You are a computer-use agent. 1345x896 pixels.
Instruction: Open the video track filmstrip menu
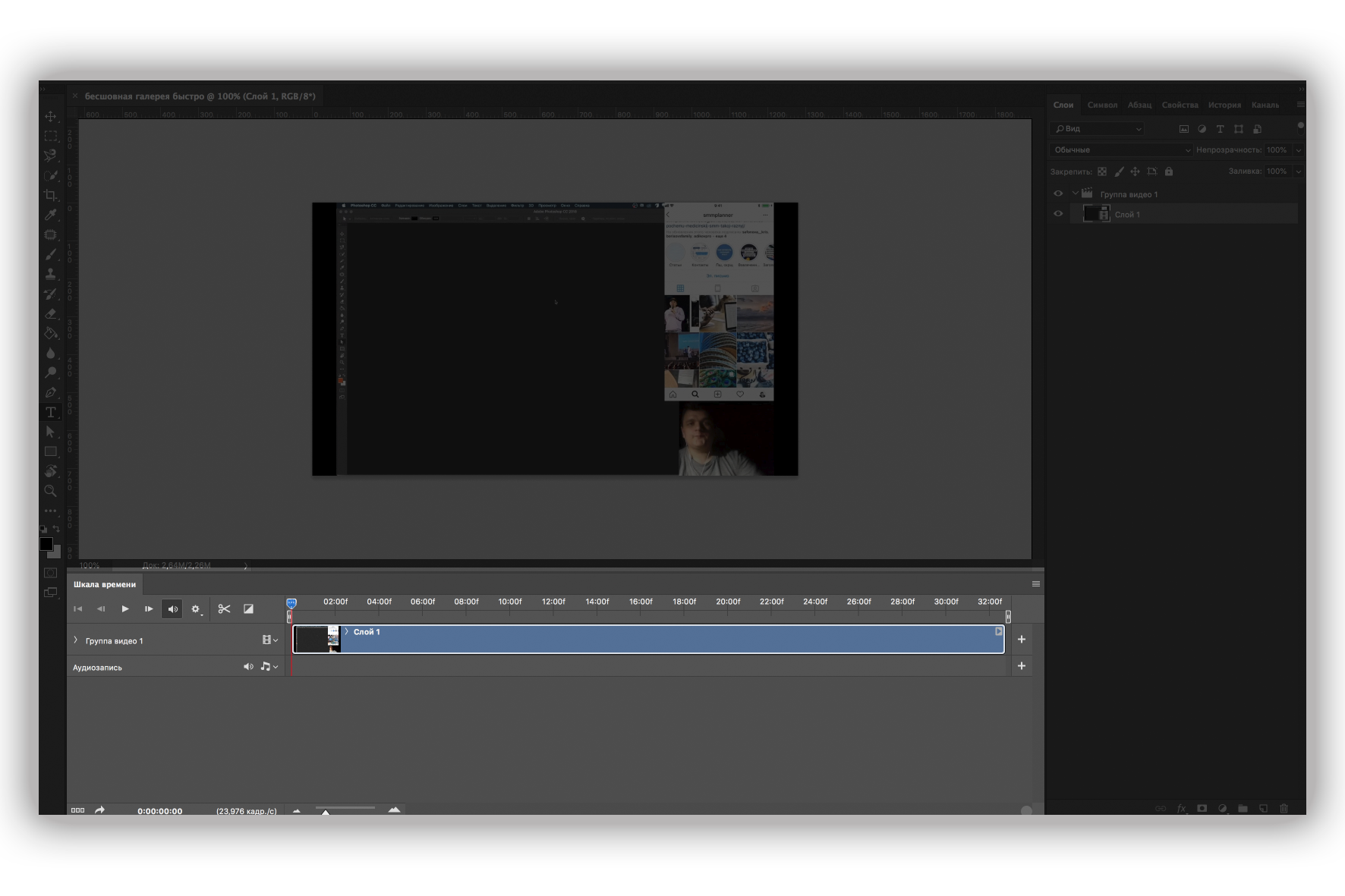point(269,640)
